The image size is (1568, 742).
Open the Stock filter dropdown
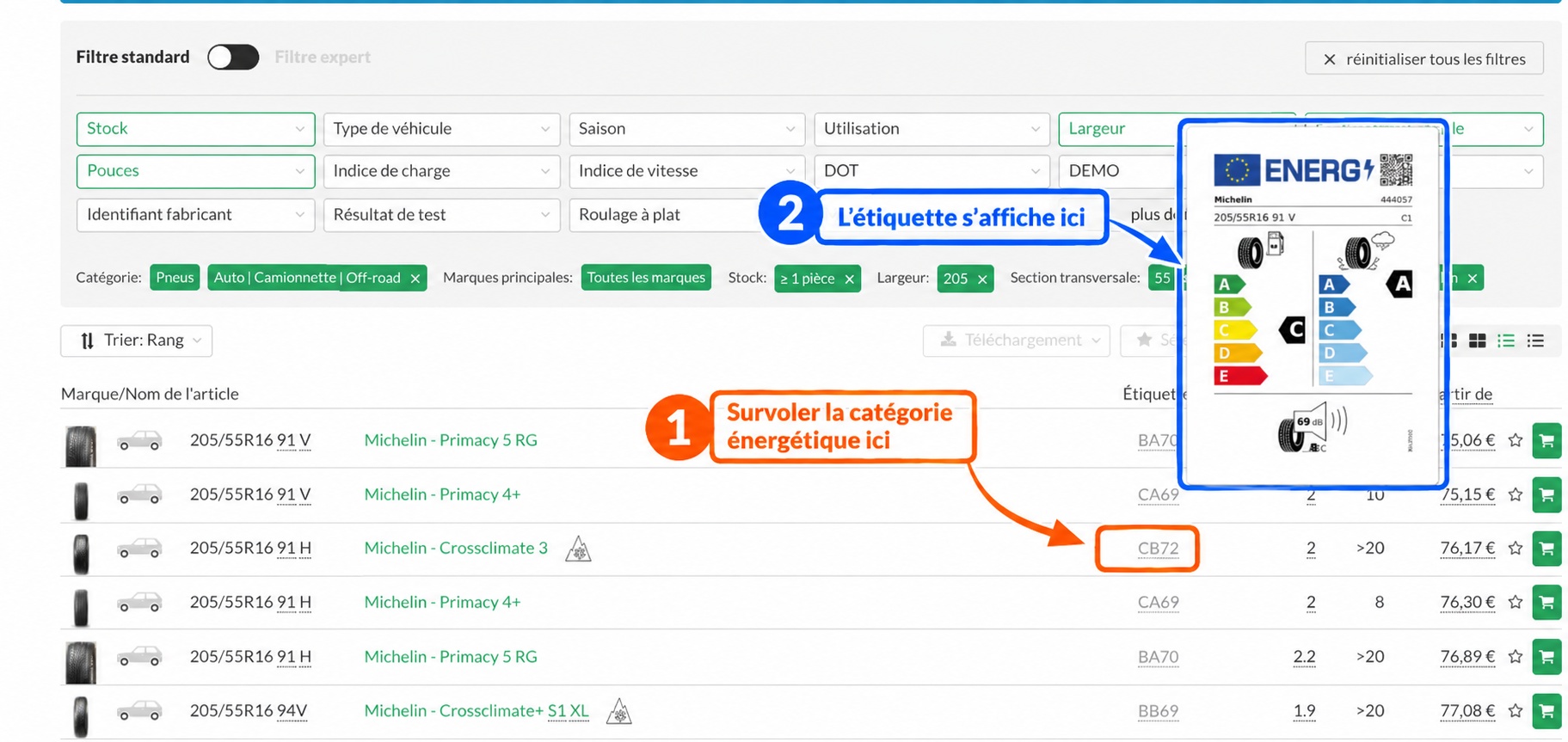point(195,129)
